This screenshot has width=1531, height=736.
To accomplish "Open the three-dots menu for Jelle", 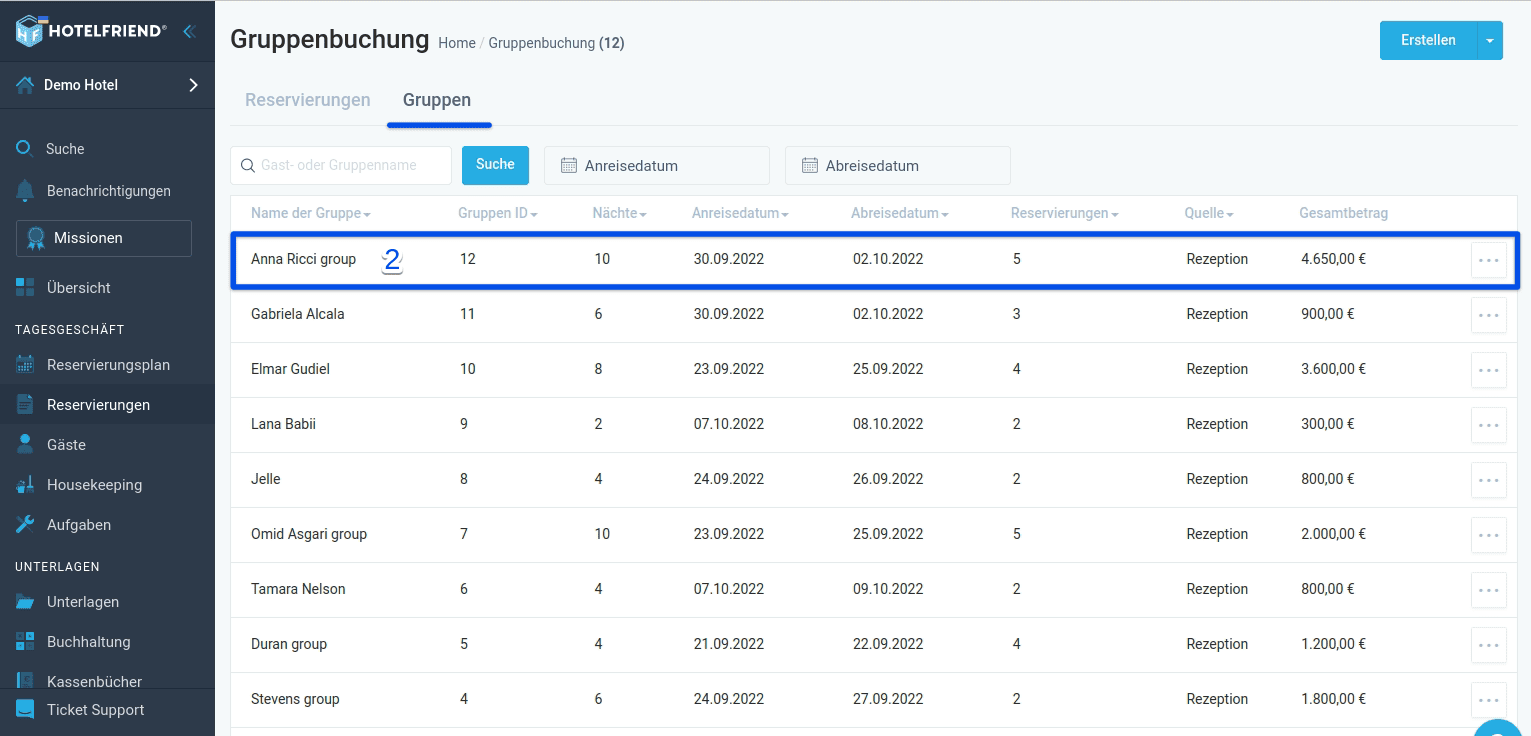I will (x=1489, y=480).
